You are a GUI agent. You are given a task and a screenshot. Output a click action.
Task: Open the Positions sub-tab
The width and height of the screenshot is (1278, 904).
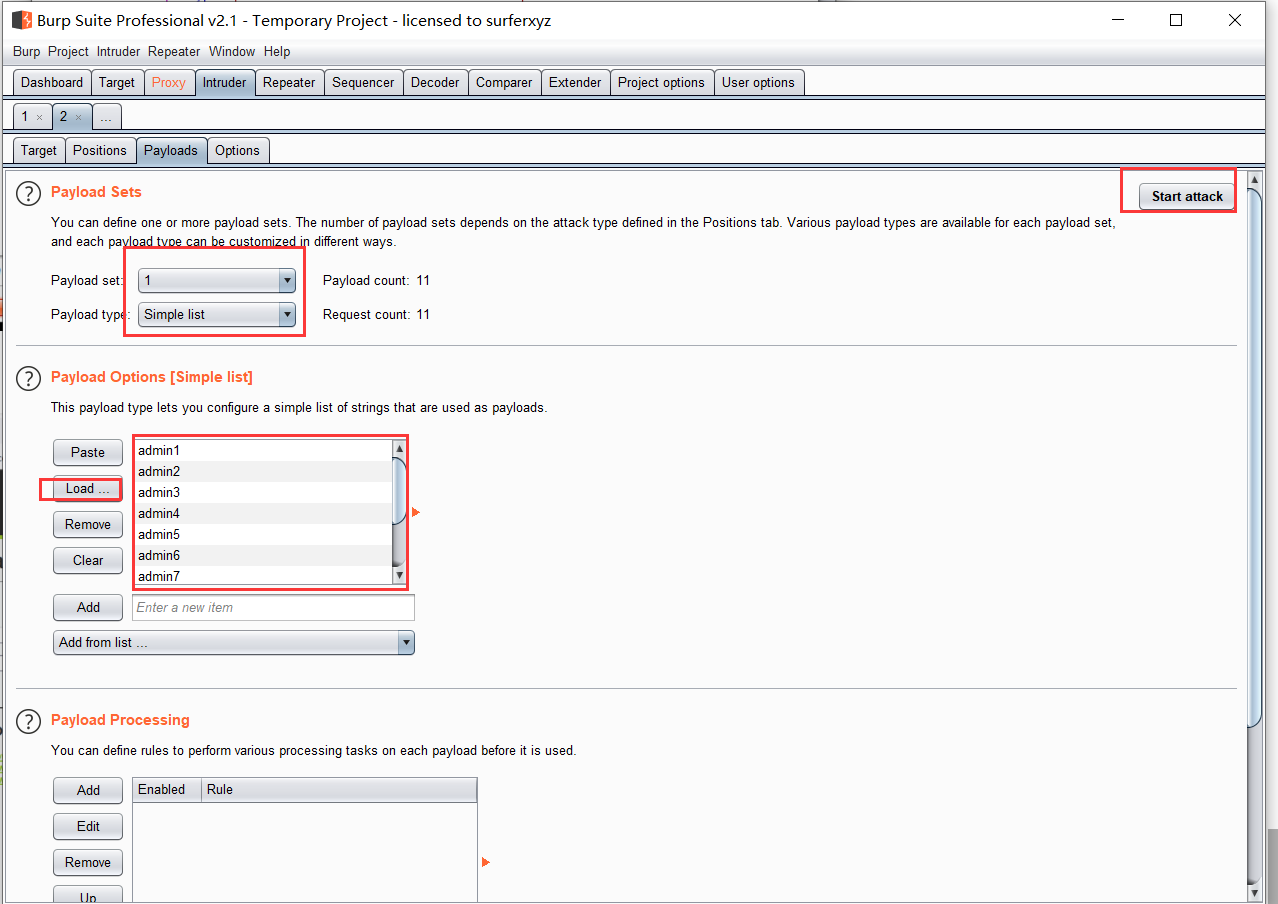pos(100,151)
